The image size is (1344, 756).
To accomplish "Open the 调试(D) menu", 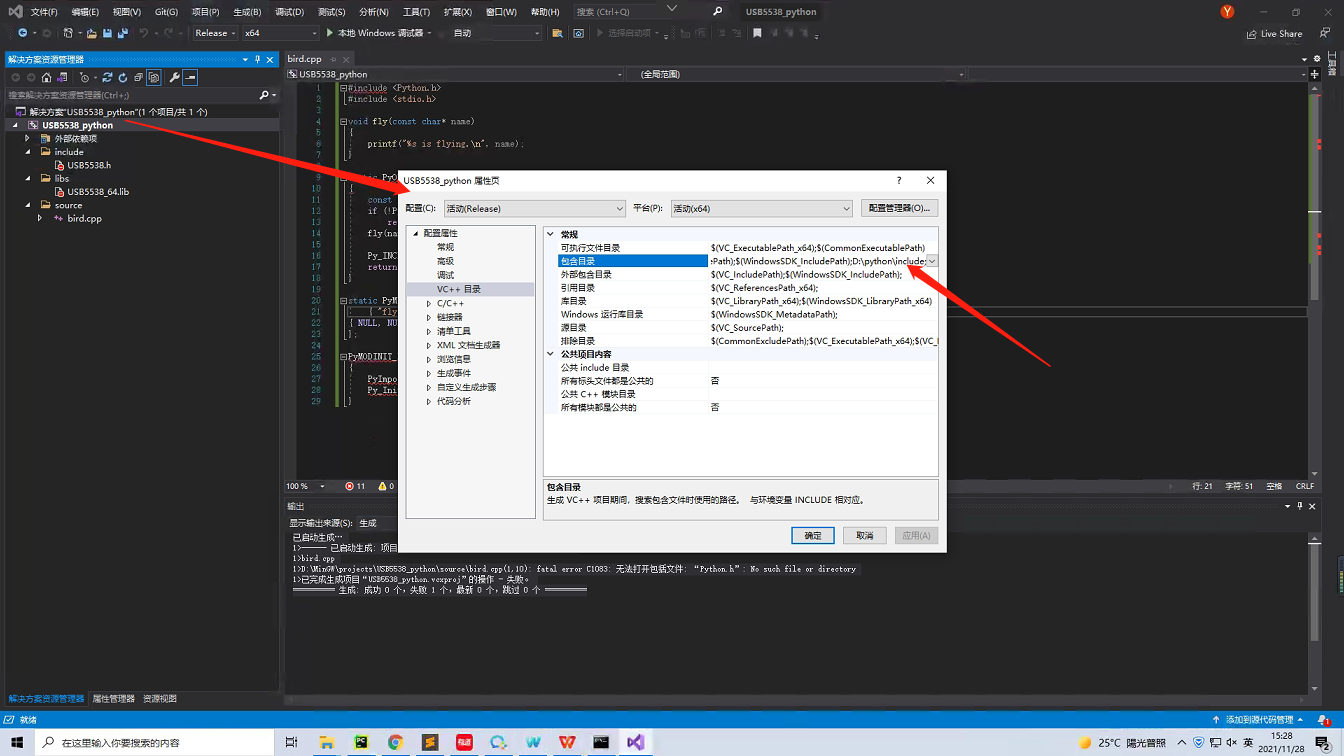I will [x=288, y=12].
